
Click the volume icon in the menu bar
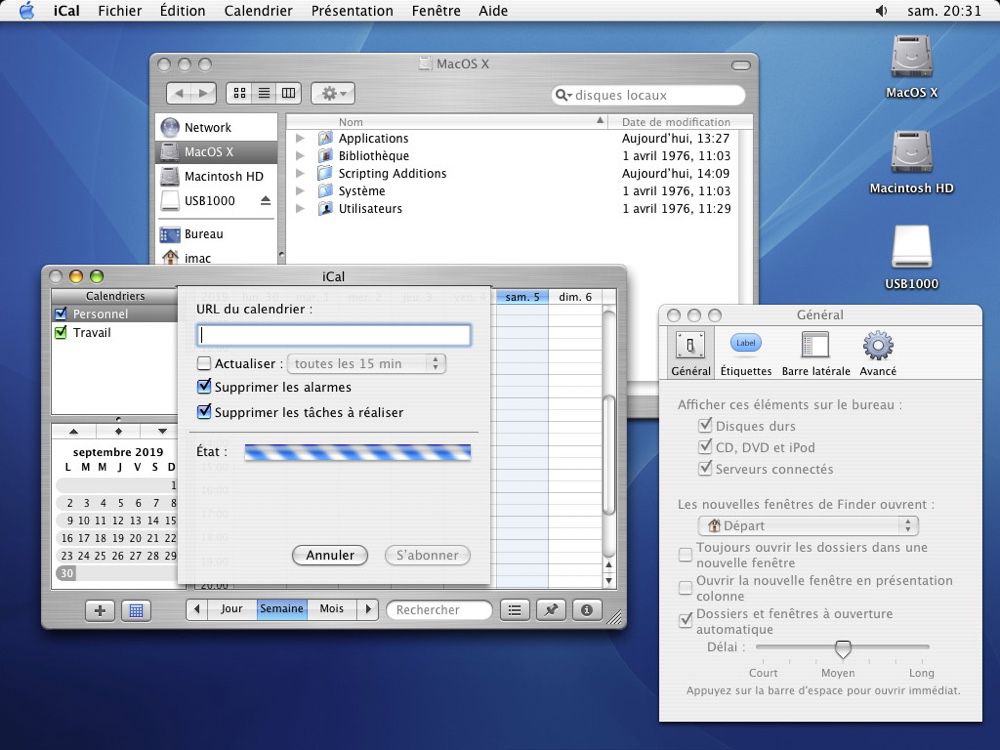point(881,11)
